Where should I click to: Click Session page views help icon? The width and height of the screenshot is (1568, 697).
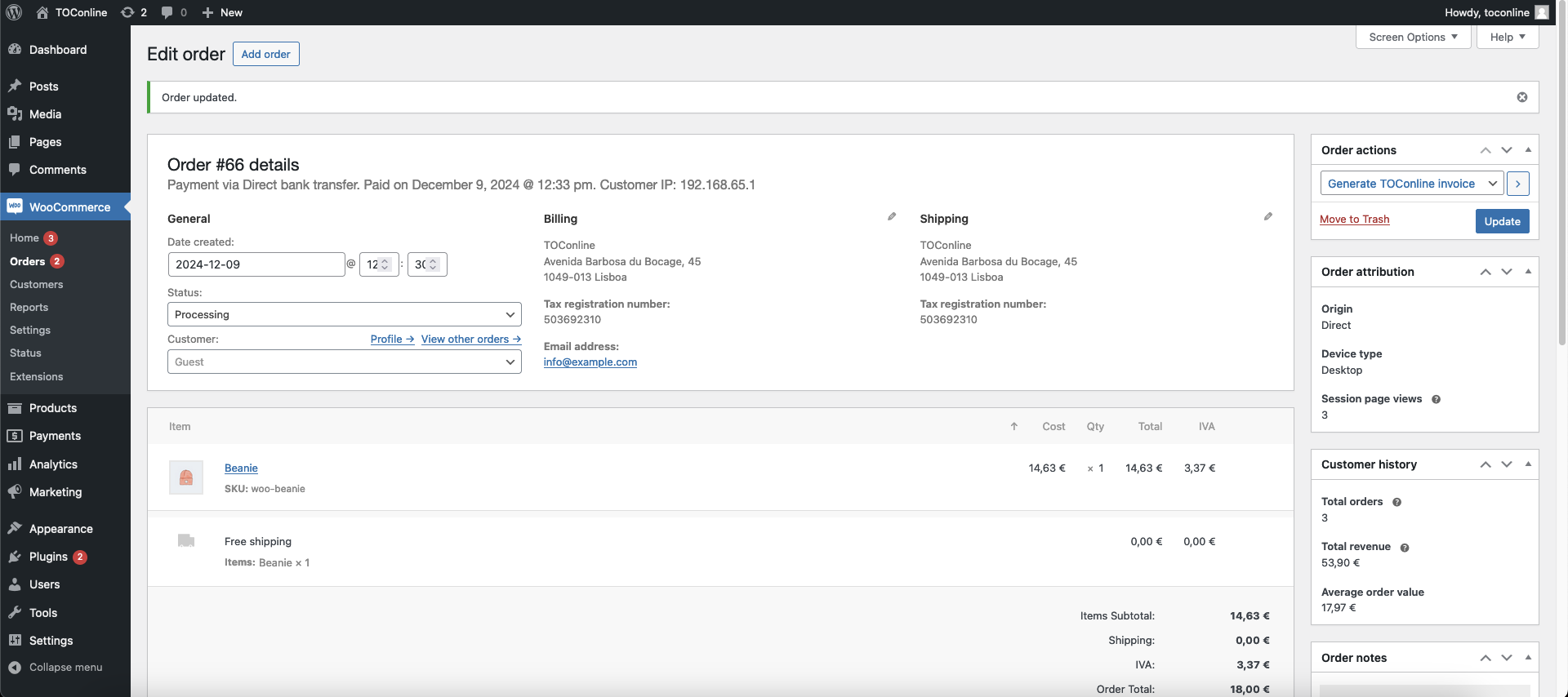1436,399
